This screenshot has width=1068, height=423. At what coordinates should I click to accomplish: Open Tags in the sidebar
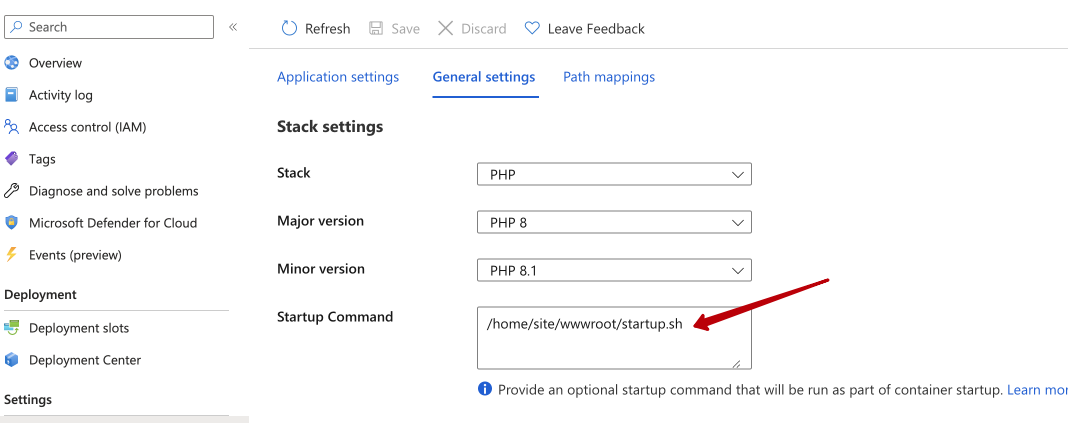[x=42, y=159]
